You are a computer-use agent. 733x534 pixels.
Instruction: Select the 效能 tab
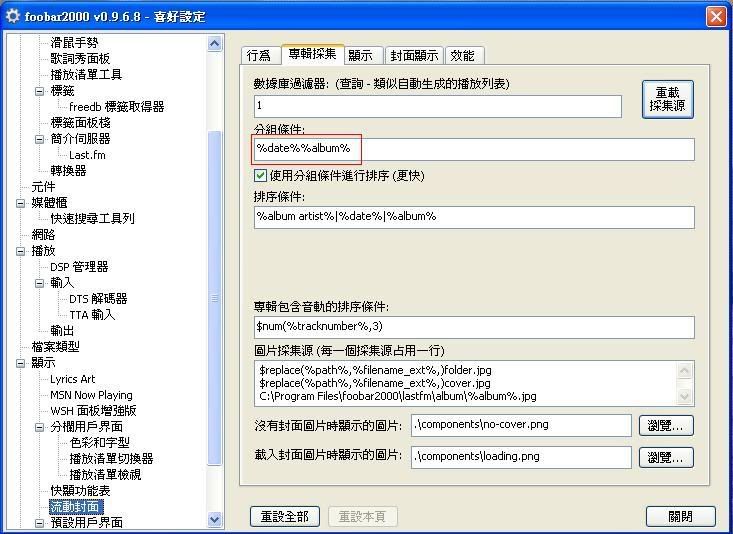point(462,55)
